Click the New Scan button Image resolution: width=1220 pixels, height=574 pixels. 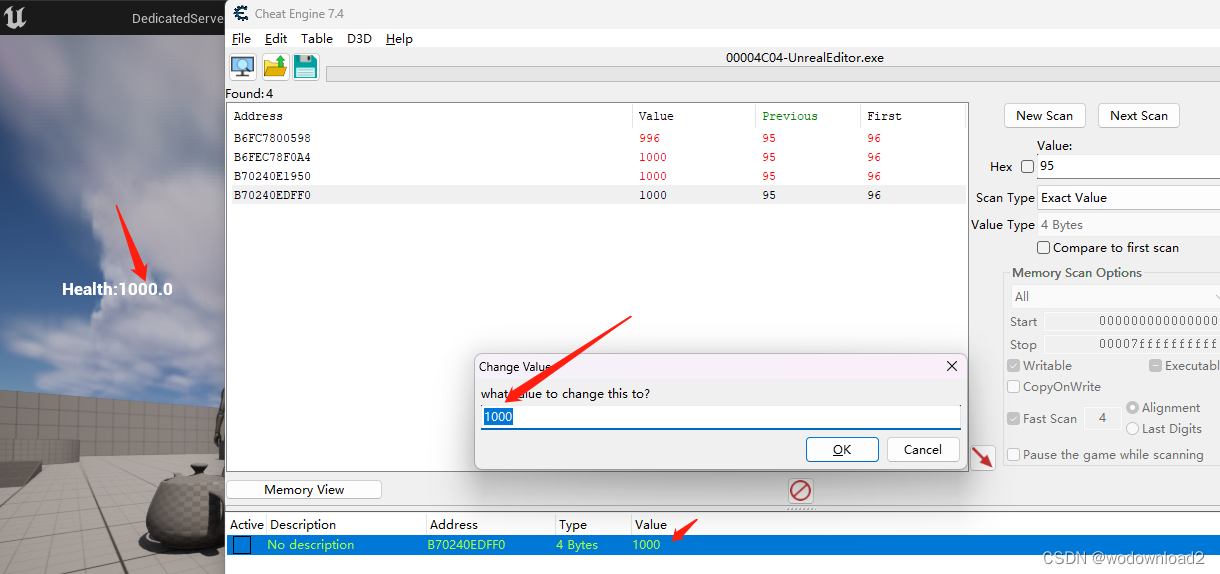(1044, 116)
